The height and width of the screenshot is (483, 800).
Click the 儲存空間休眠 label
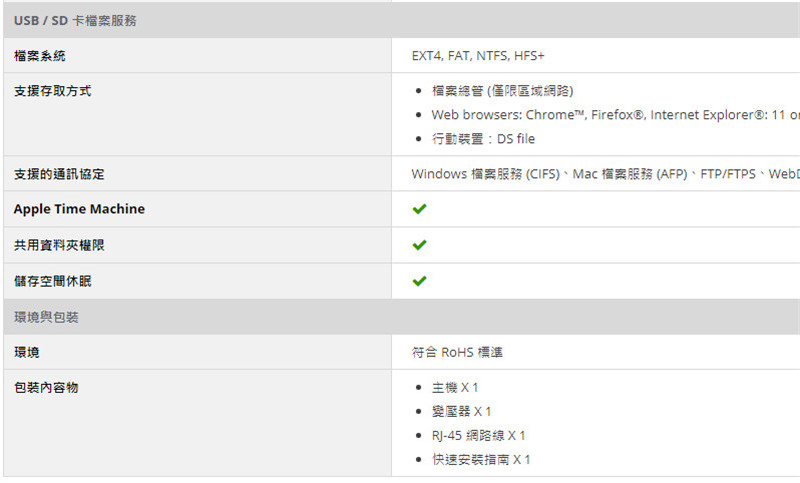tap(53, 281)
